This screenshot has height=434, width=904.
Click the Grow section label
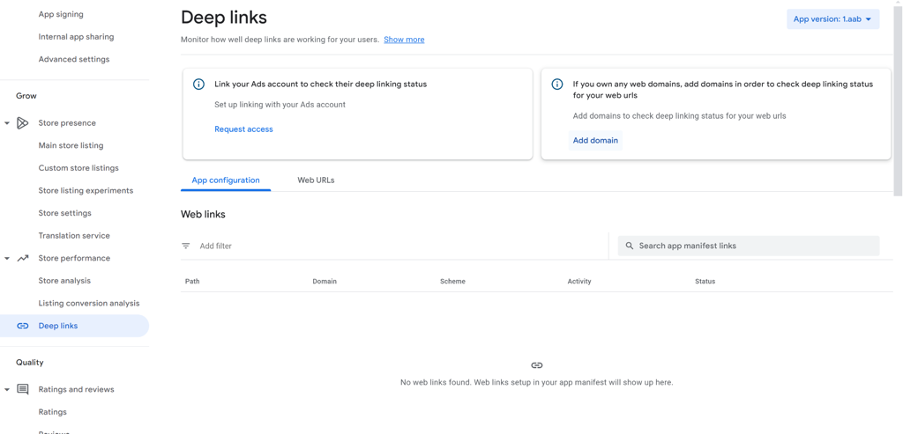point(26,96)
